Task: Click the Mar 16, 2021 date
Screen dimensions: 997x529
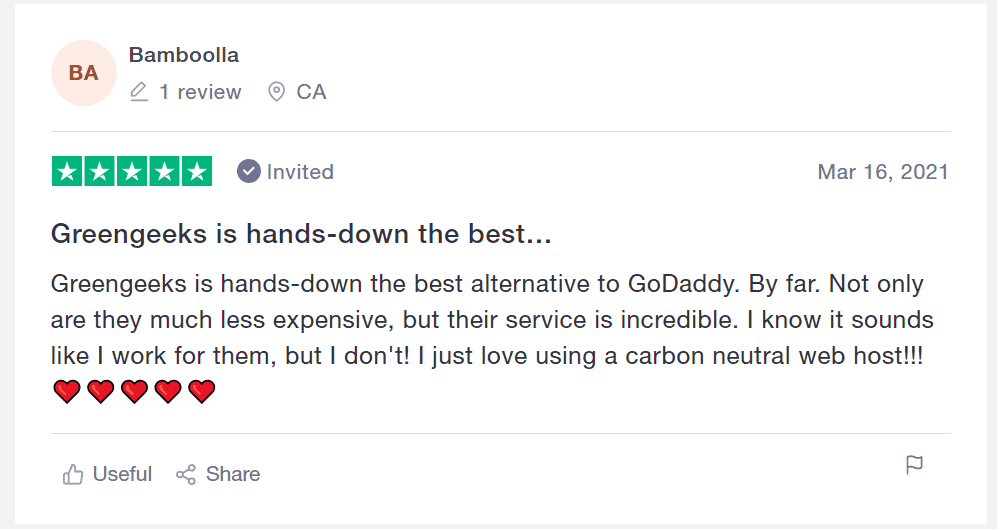Action: tap(883, 172)
